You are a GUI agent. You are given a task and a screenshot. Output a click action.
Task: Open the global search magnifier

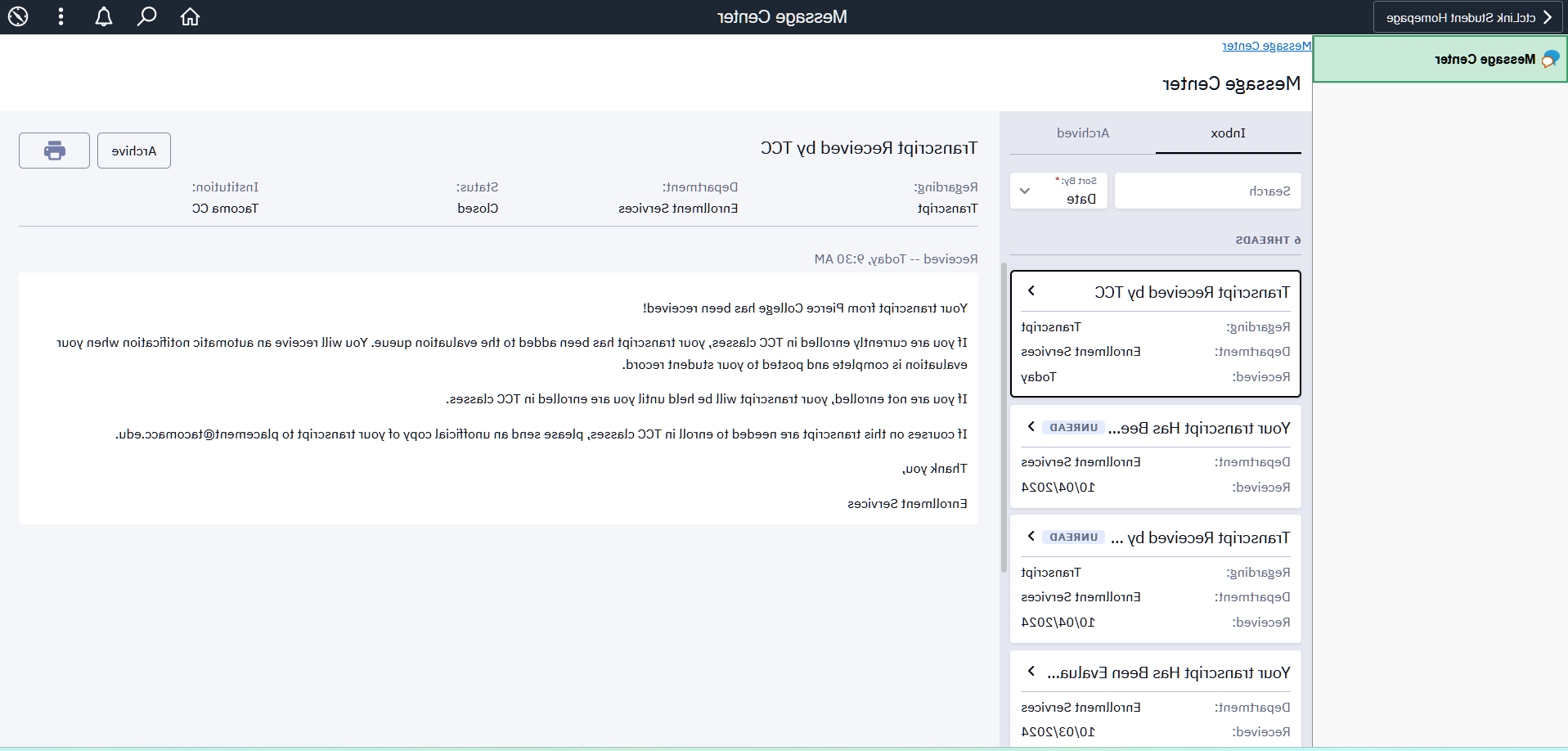click(147, 16)
